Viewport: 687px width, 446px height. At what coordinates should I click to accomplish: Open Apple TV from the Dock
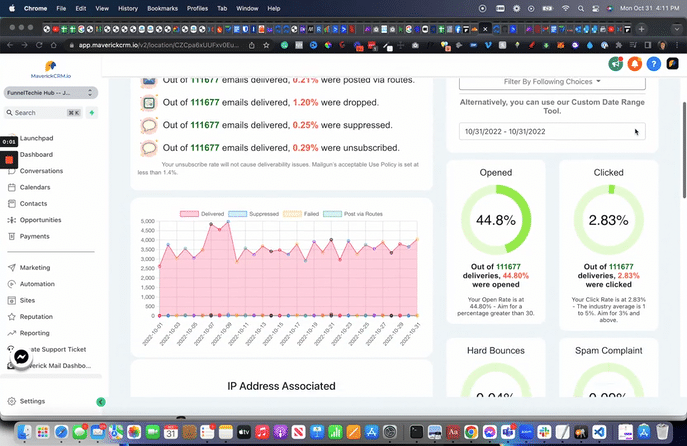244,432
